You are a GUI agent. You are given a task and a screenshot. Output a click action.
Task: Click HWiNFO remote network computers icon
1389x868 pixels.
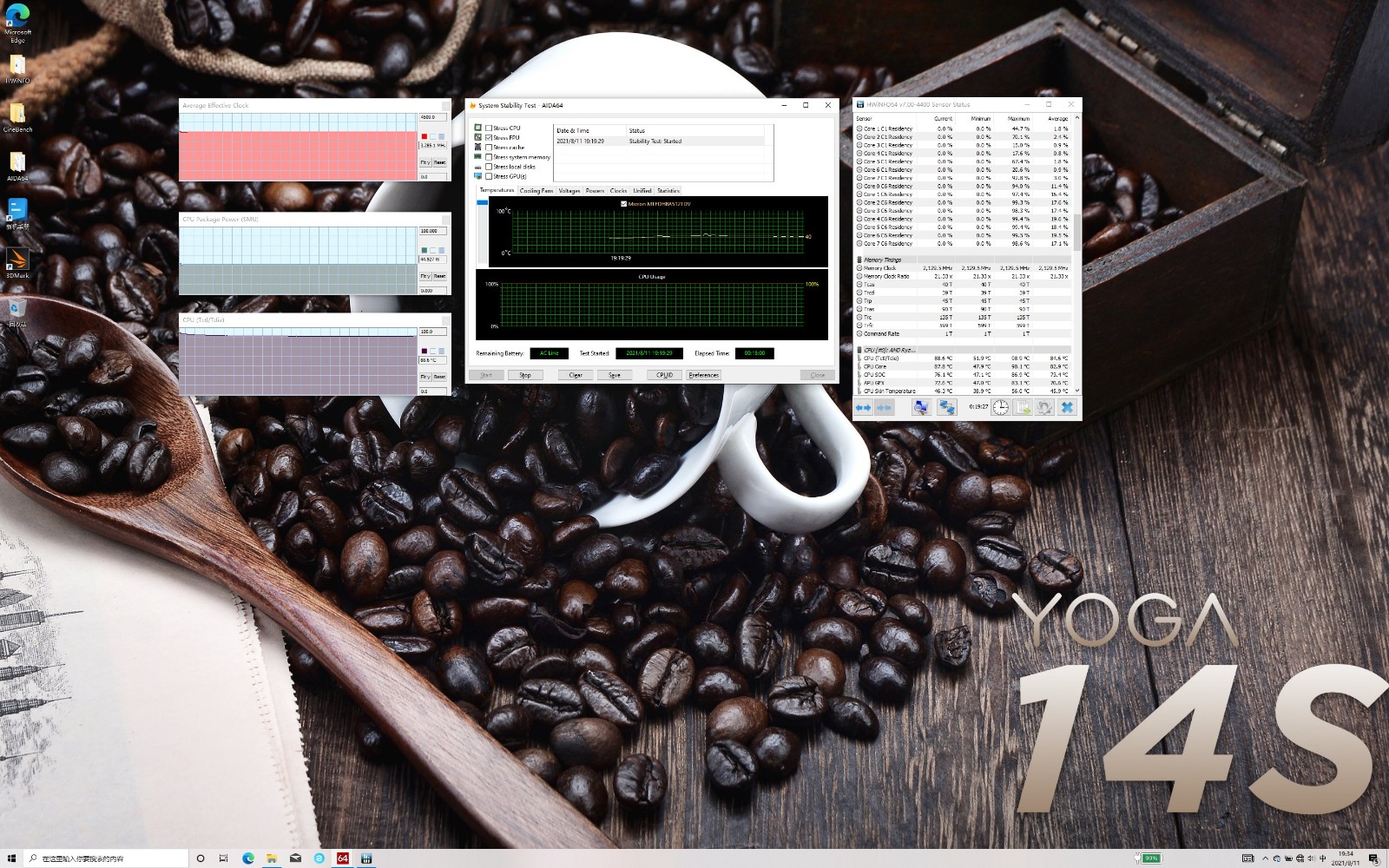946,407
